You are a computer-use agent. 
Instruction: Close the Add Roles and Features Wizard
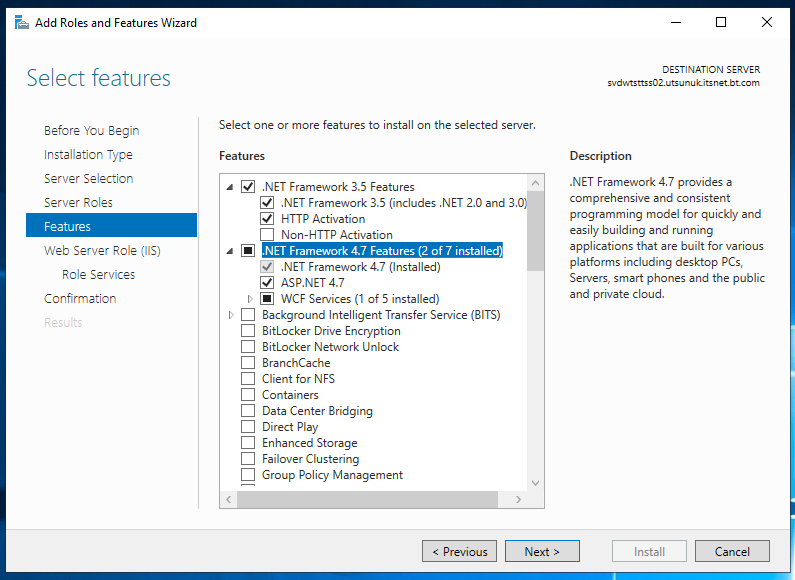point(767,22)
